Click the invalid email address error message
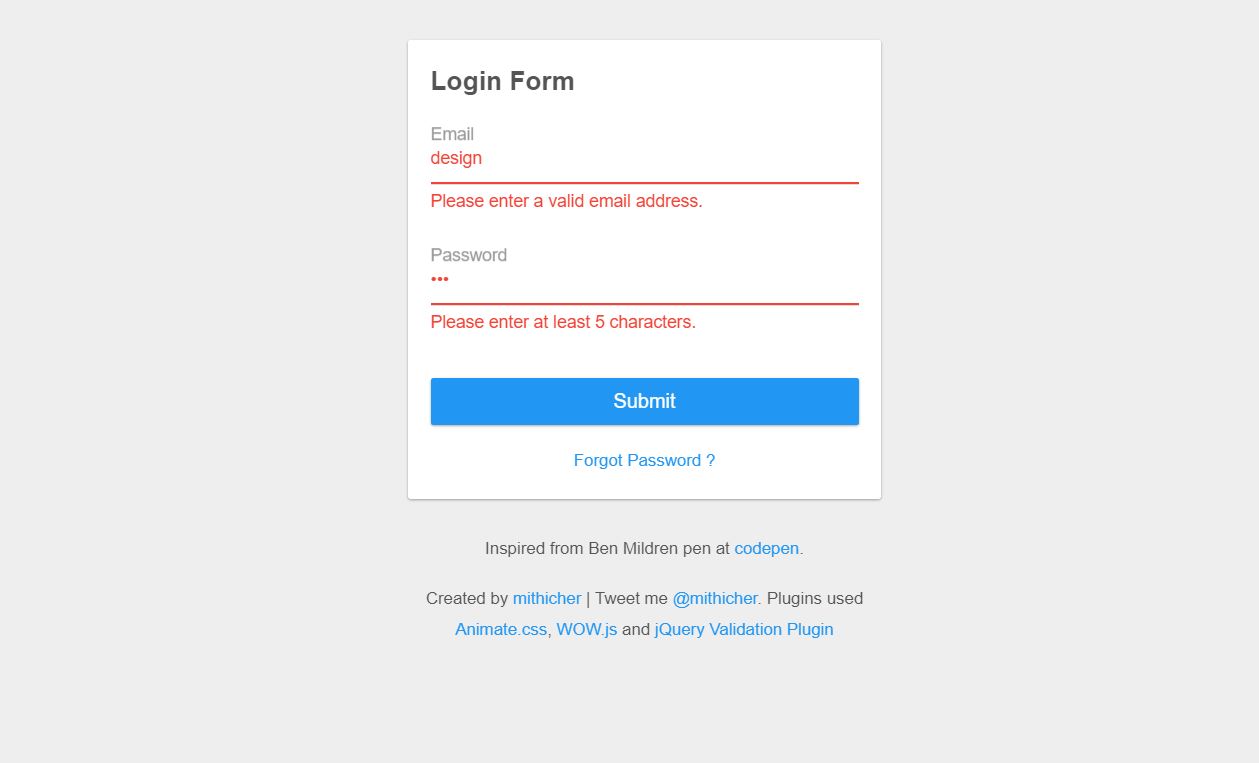 (566, 201)
